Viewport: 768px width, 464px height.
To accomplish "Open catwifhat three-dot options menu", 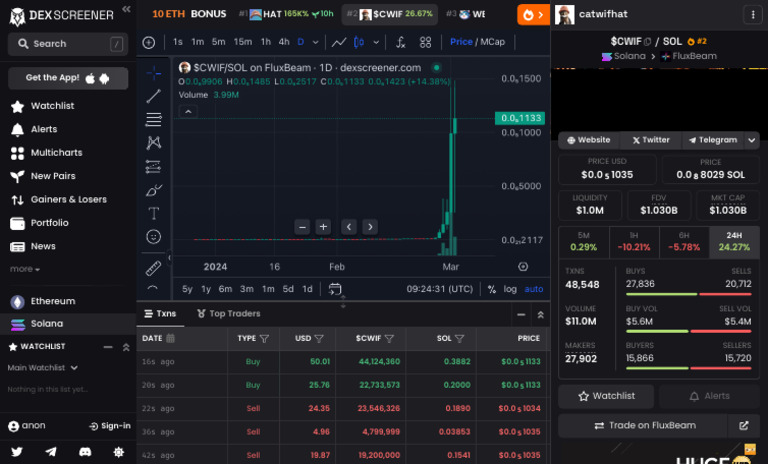I will click(753, 15).
